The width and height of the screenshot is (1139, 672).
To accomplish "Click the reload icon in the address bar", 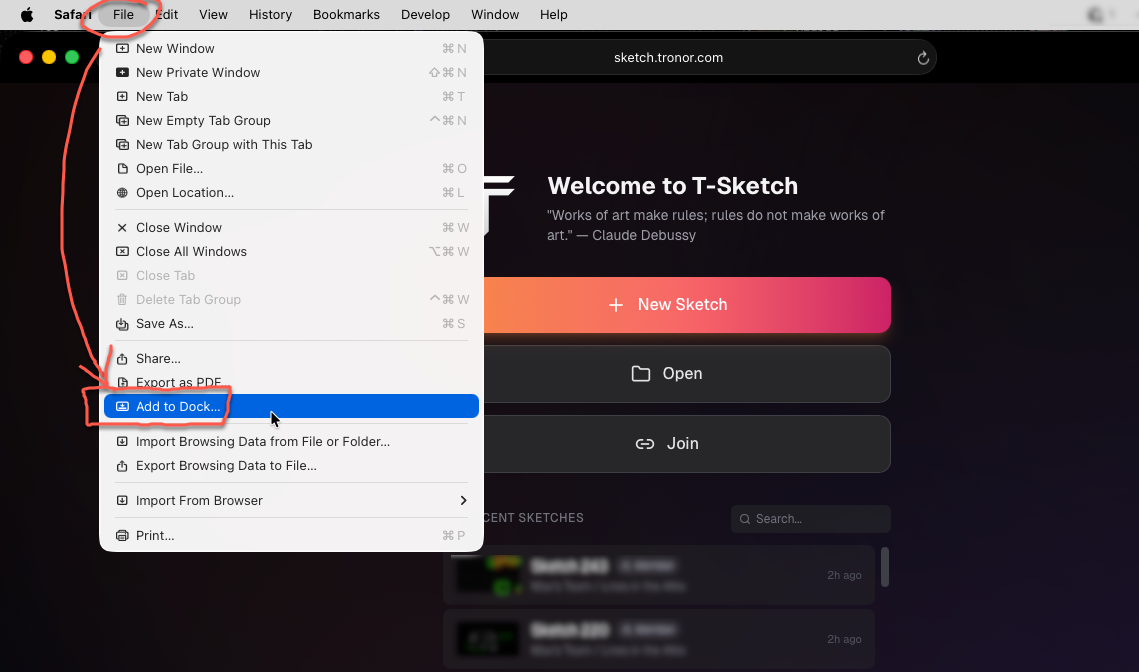I will [x=922, y=58].
